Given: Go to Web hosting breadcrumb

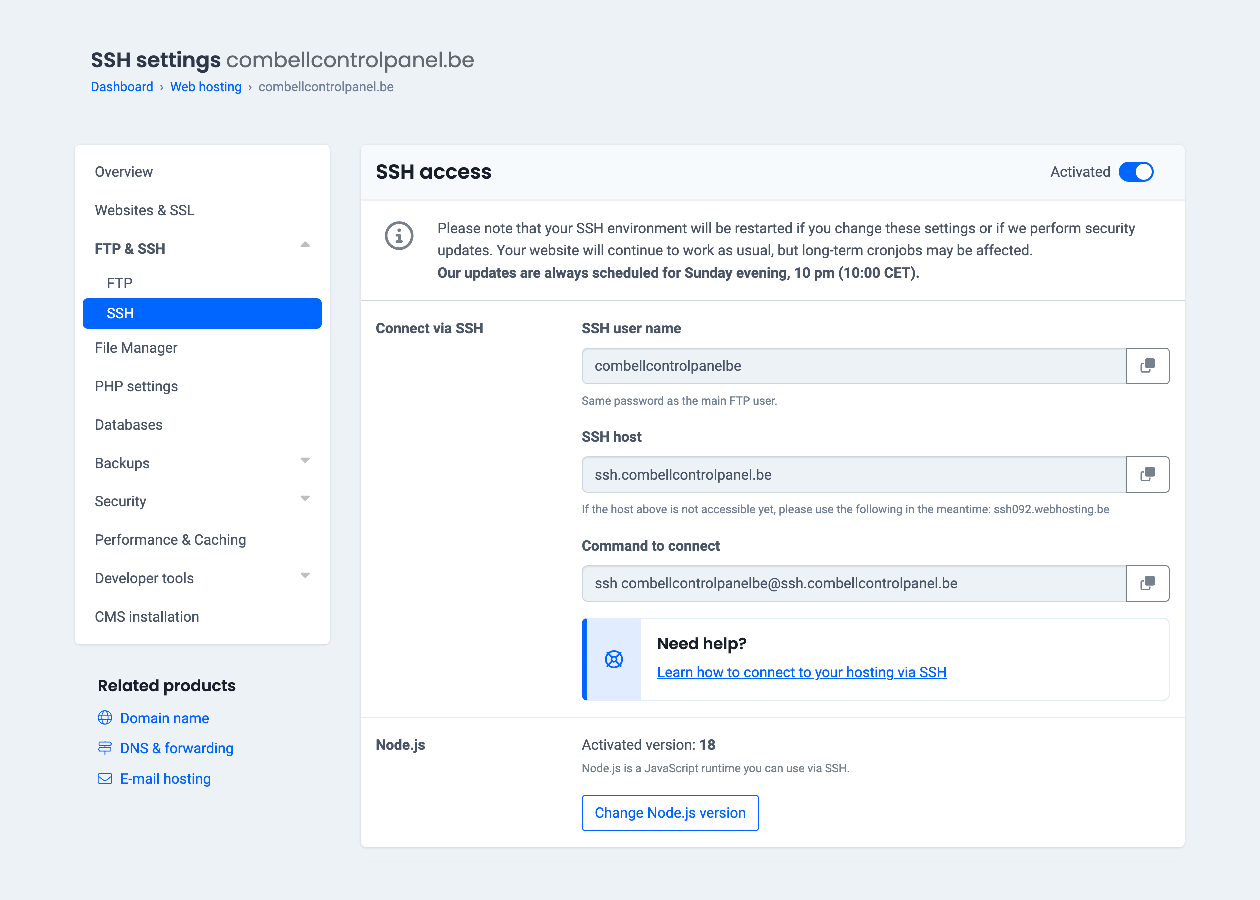Looking at the screenshot, I should [x=206, y=87].
